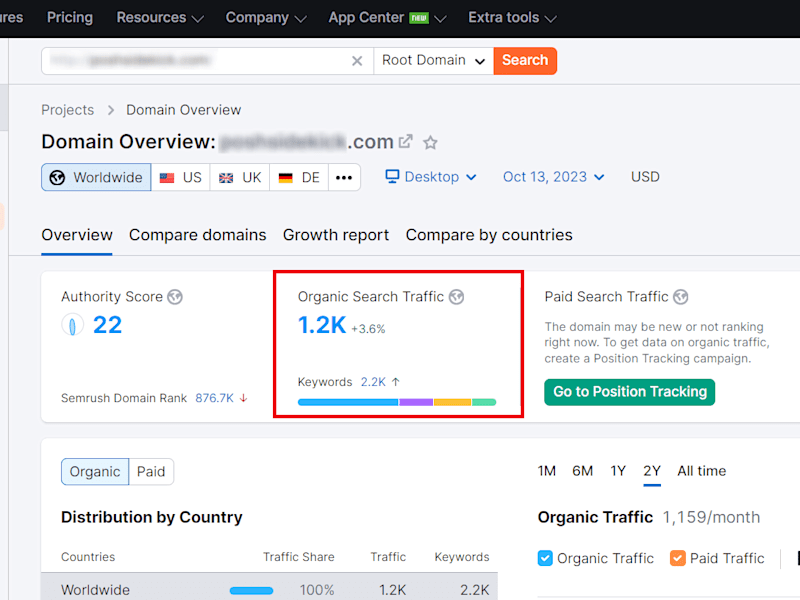
Task: Click the Traffic Share column header
Action: point(298,557)
